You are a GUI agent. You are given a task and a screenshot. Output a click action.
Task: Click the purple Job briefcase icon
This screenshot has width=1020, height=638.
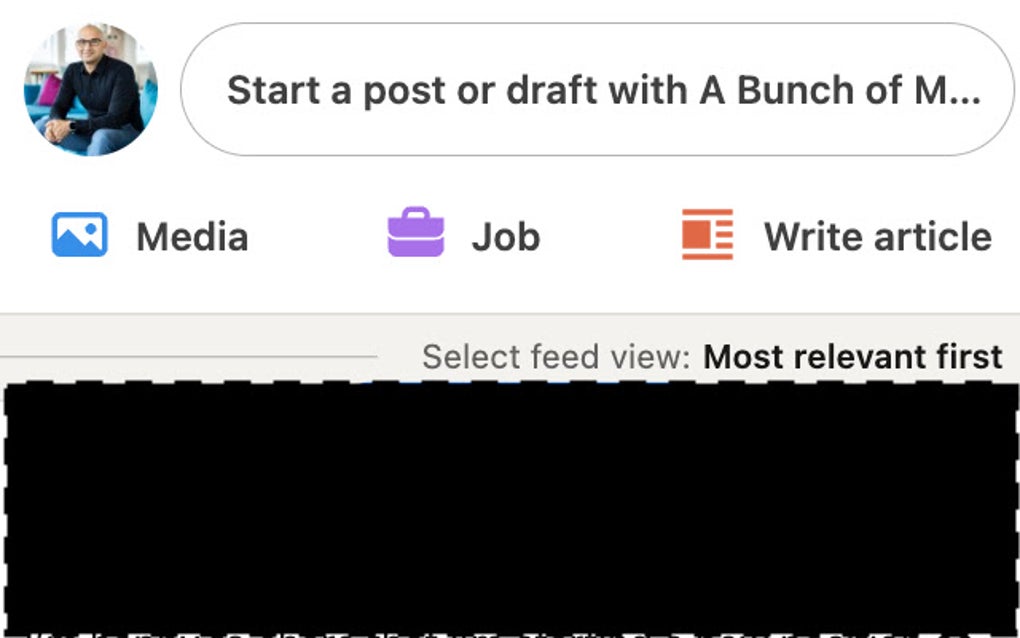[x=416, y=233]
